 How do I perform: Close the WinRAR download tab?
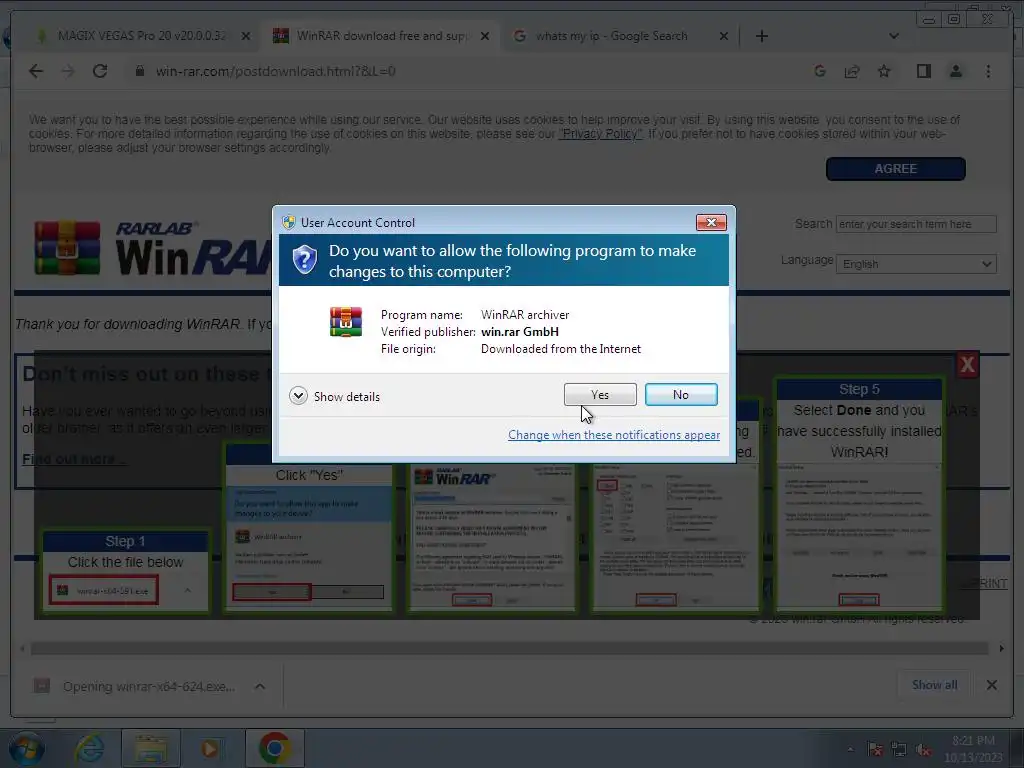485,37
